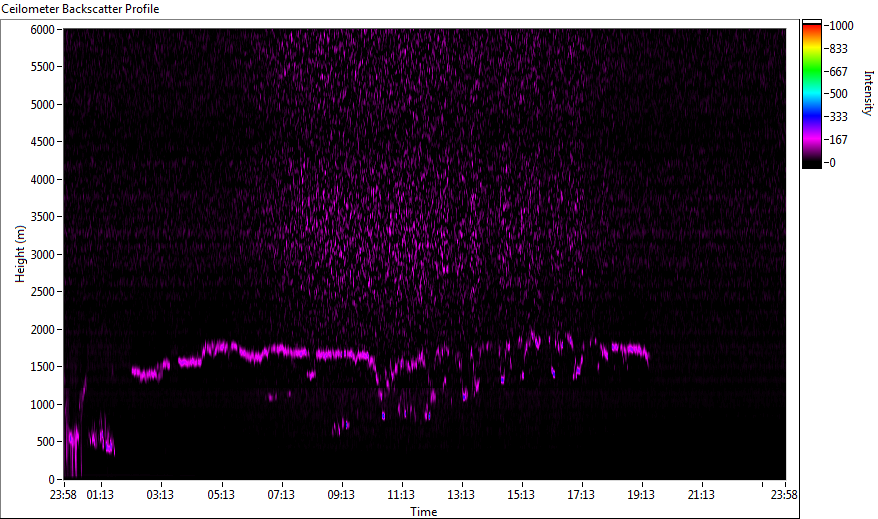Click the 07:13 time tick label
Screen dimensions: 878x519
[x=281, y=495]
